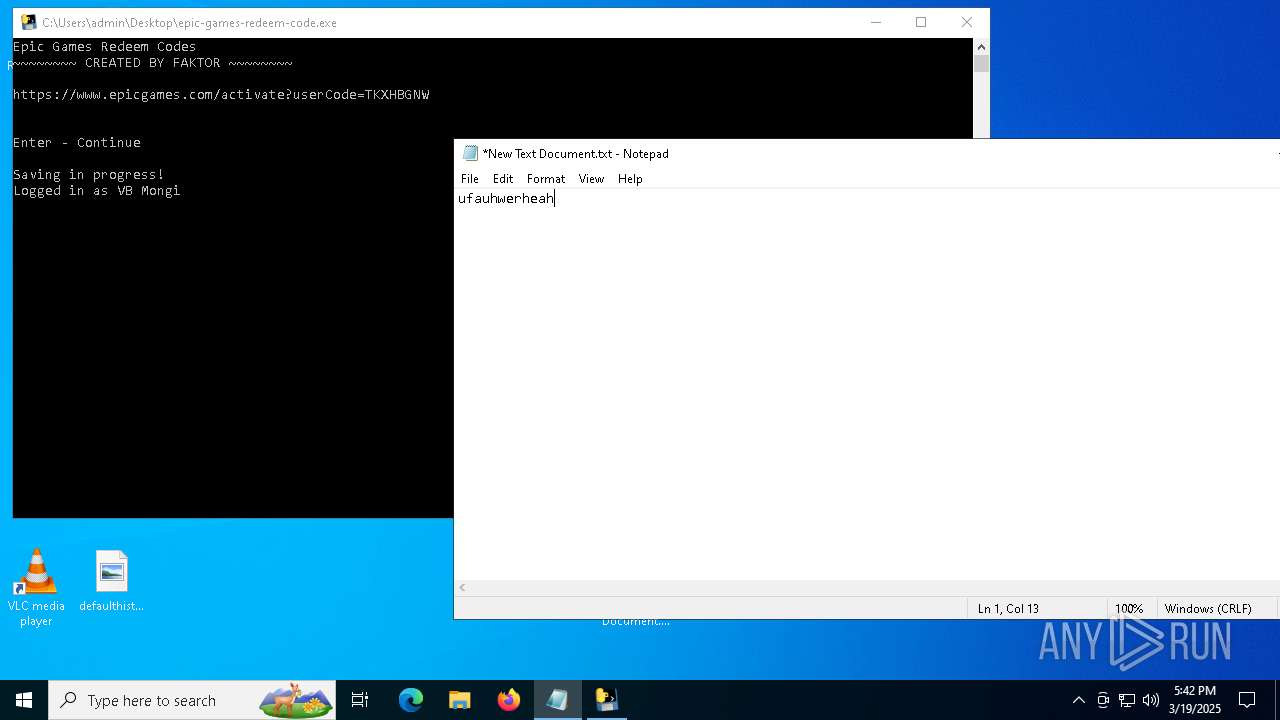Viewport: 1280px width, 720px height.
Task: Click 'Logged in as VB Mongi' text
Action: click(x=96, y=190)
